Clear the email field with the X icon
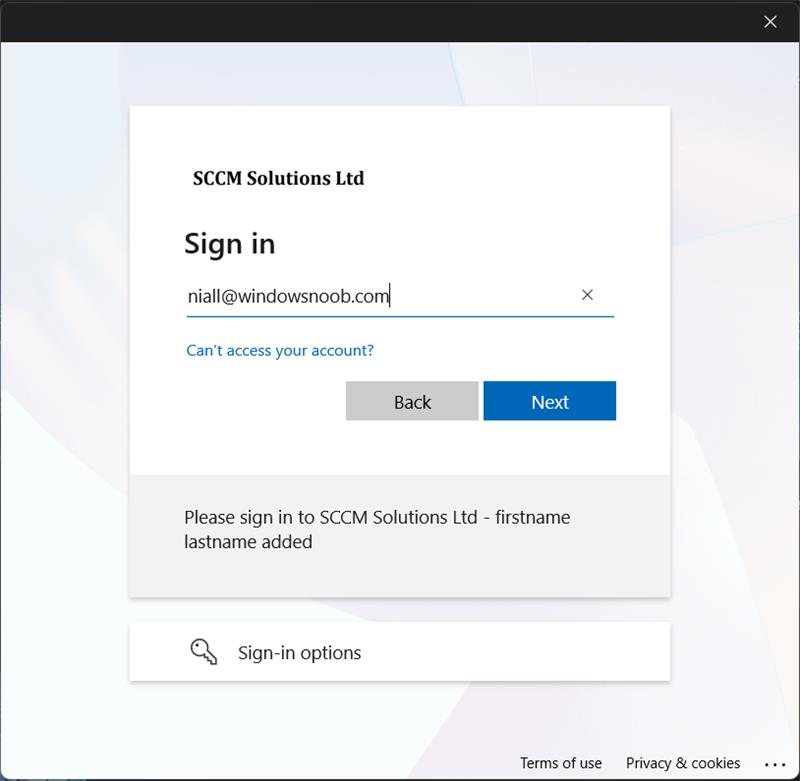The height and width of the screenshot is (781, 800). 587,295
